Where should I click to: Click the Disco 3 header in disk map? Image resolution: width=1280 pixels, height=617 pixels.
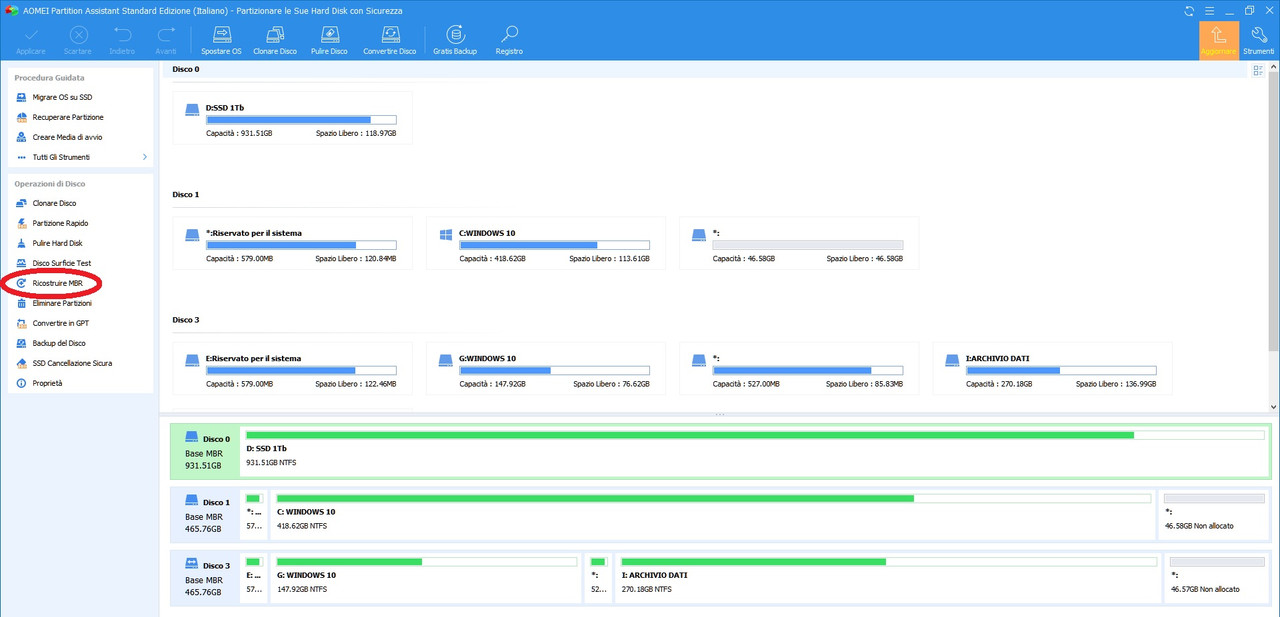coord(204,578)
